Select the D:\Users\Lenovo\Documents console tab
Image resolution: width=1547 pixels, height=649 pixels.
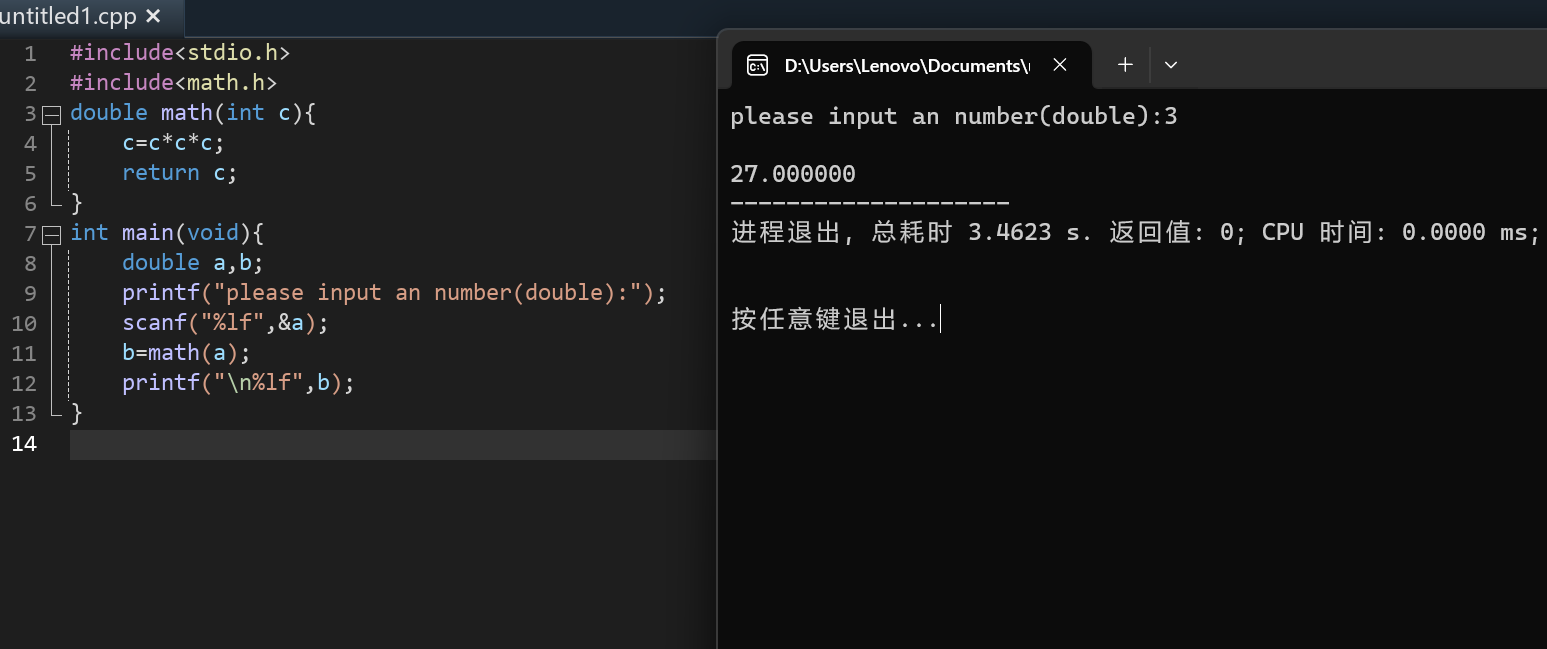(906, 66)
